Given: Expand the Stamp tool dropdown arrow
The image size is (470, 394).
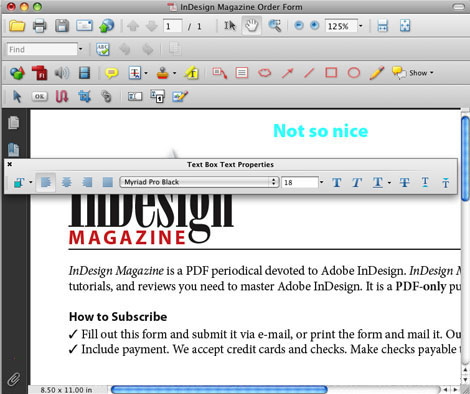Looking at the screenshot, I should (x=174, y=73).
